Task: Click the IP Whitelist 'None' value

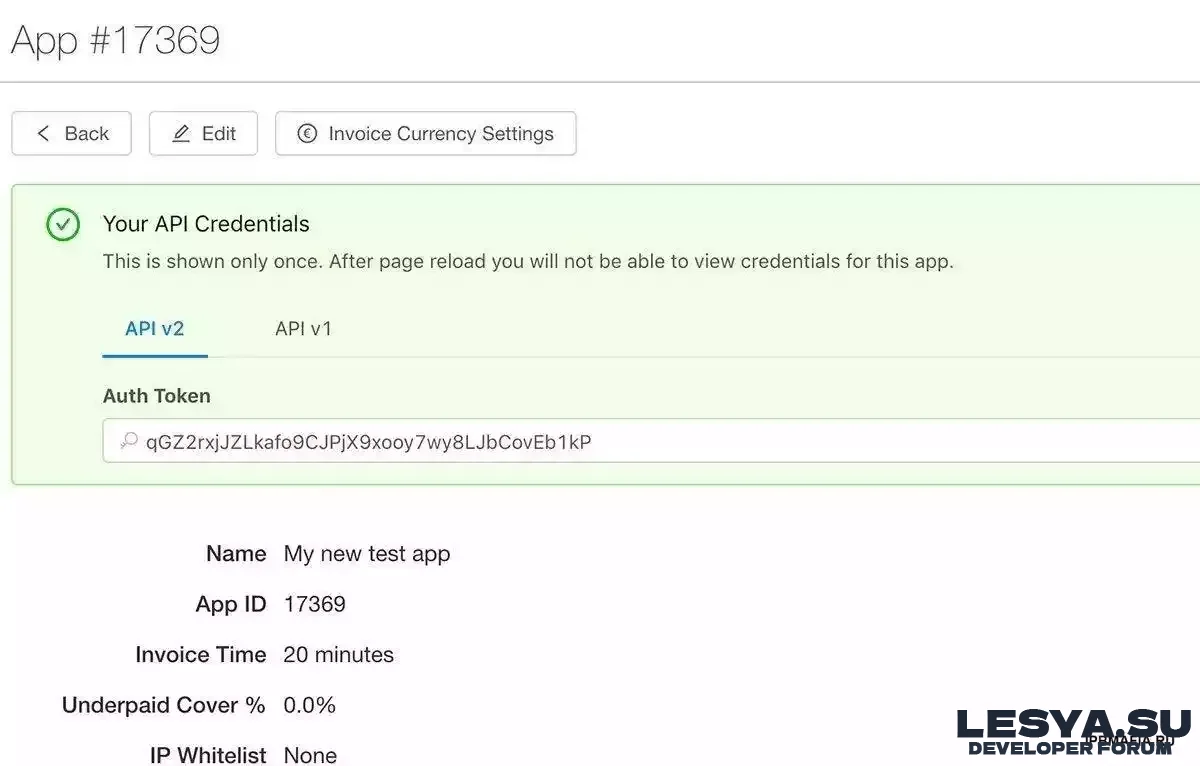Action: 310,755
